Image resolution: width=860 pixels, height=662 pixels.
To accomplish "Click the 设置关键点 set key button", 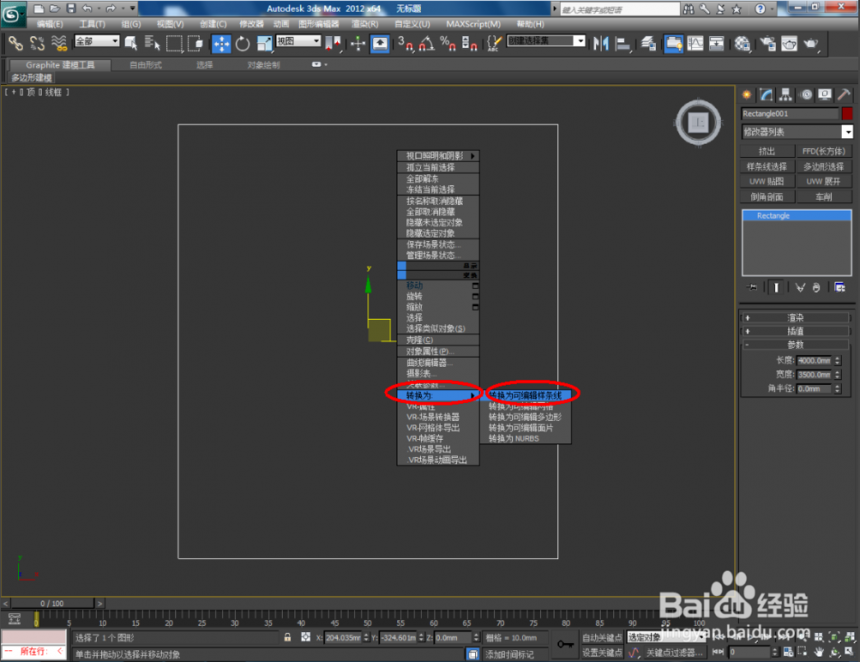I will (602, 652).
